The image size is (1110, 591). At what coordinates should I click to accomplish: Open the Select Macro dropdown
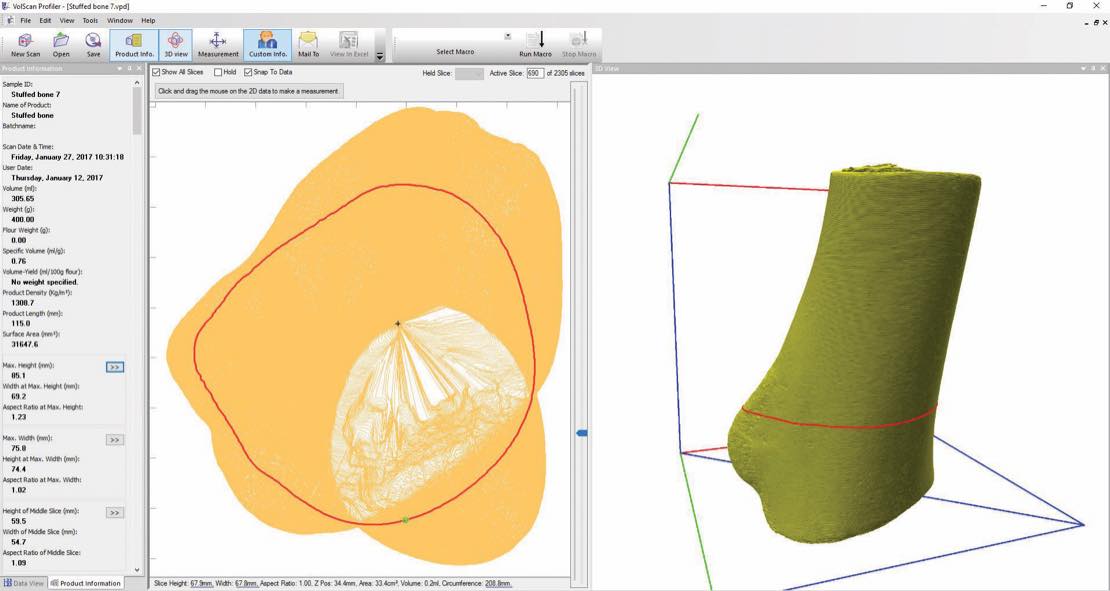tap(507, 37)
